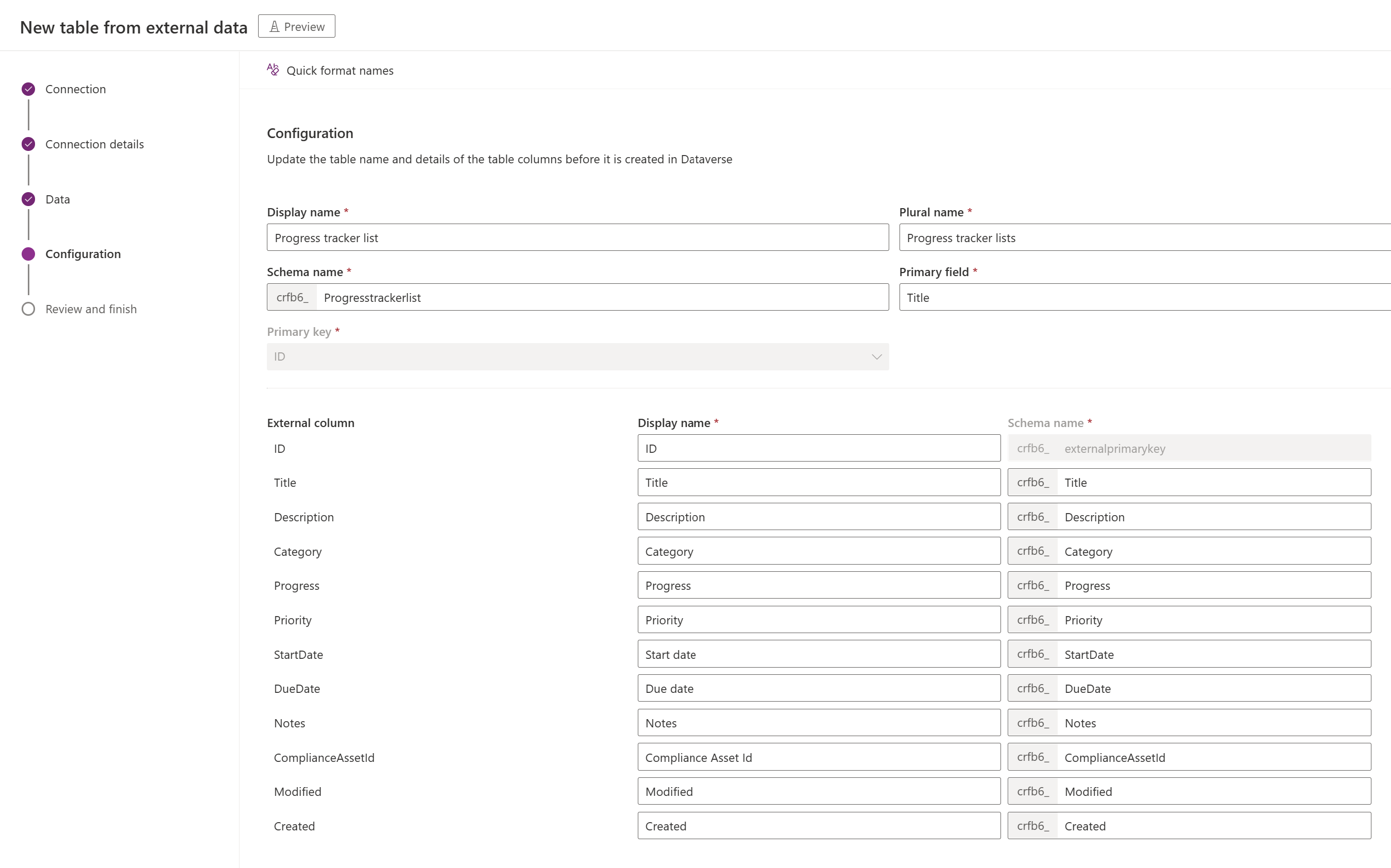1391x868 pixels.
Task: Select the Connection menu step
Action: coord(75,88)
